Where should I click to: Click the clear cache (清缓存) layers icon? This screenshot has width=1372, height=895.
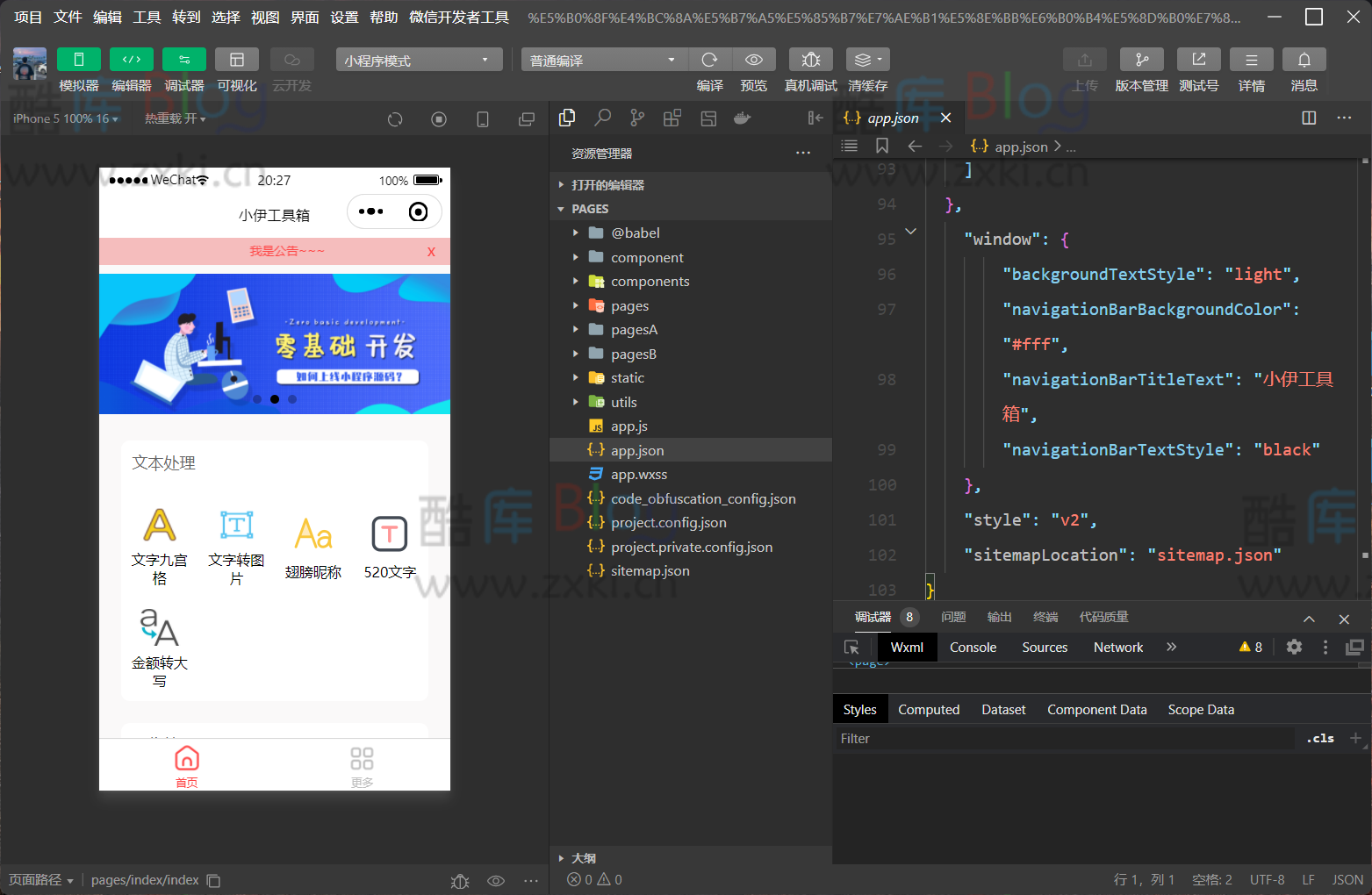click(867, 60)
